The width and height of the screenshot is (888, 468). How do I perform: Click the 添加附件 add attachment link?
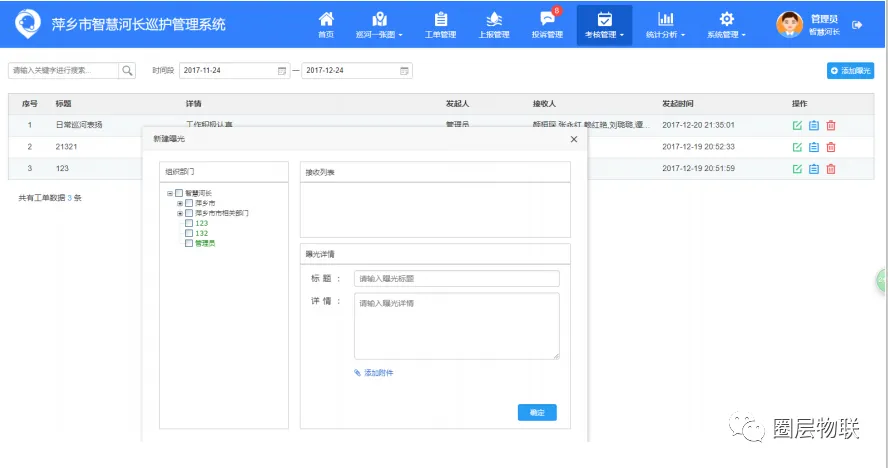click(374, 373)
